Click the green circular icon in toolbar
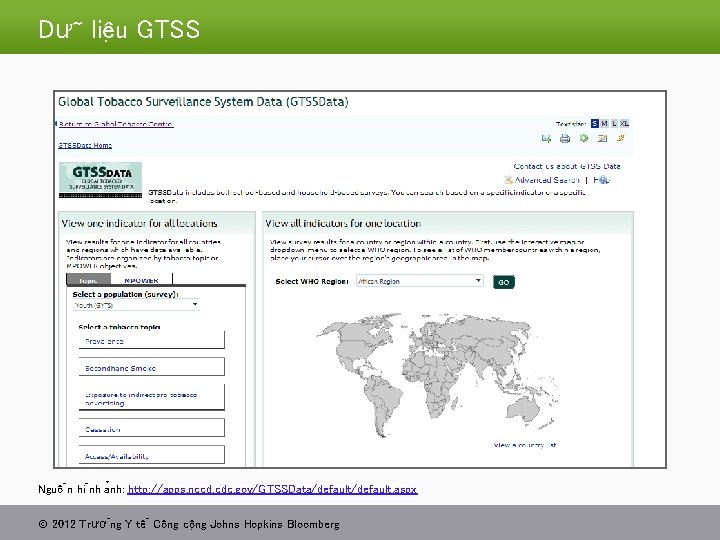The height and width of the screenshot is (540, 720). click(584, 138)
